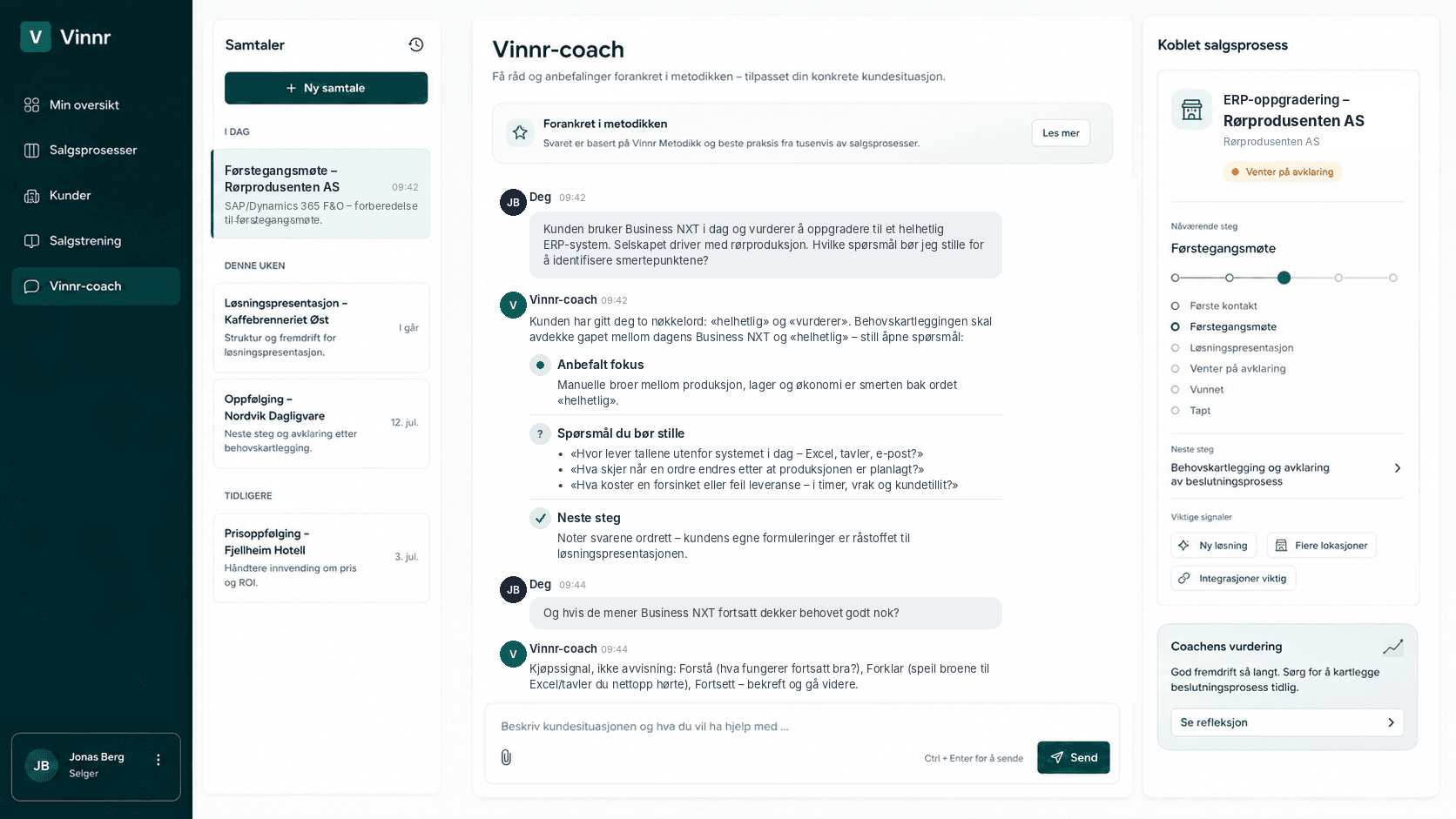1456x819 pixels.
Task: Open conversation history clock icon
Action: [416, 44]
